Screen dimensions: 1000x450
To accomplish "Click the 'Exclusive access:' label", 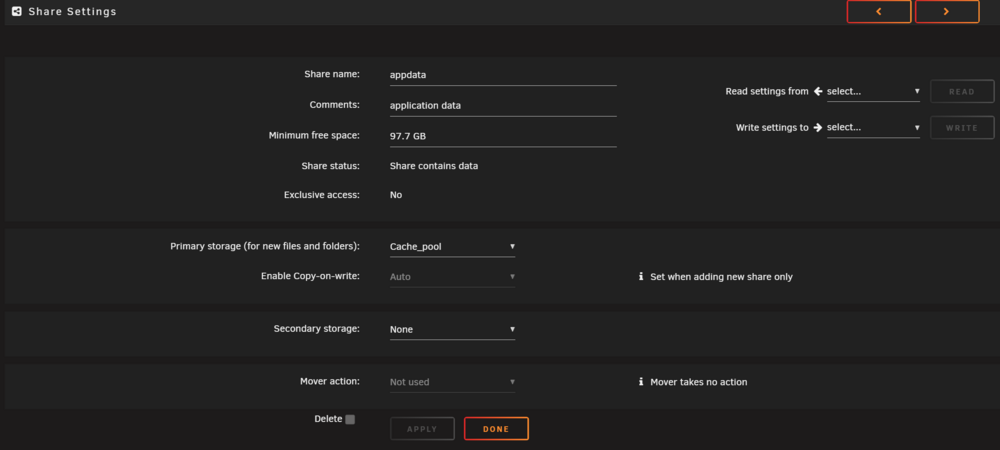I will point(322,194).
